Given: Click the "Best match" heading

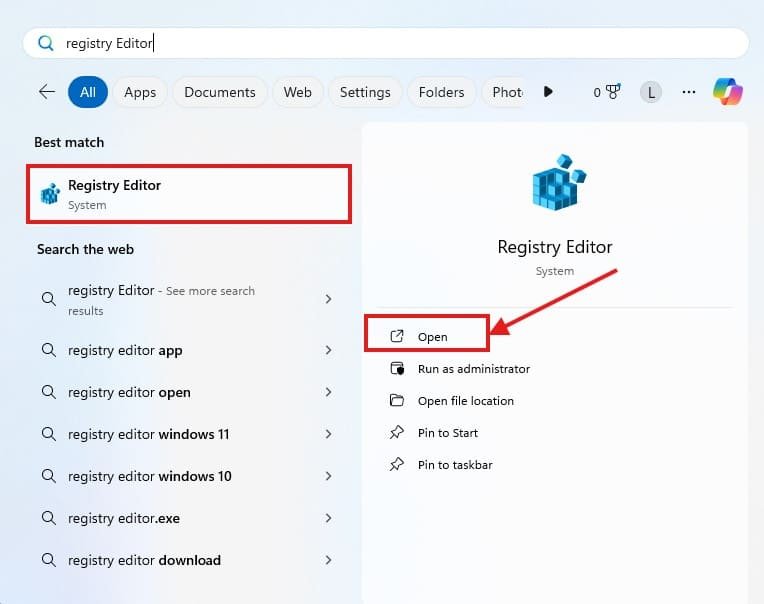Looking at the screenshot, I should click(x=69, y=142).
